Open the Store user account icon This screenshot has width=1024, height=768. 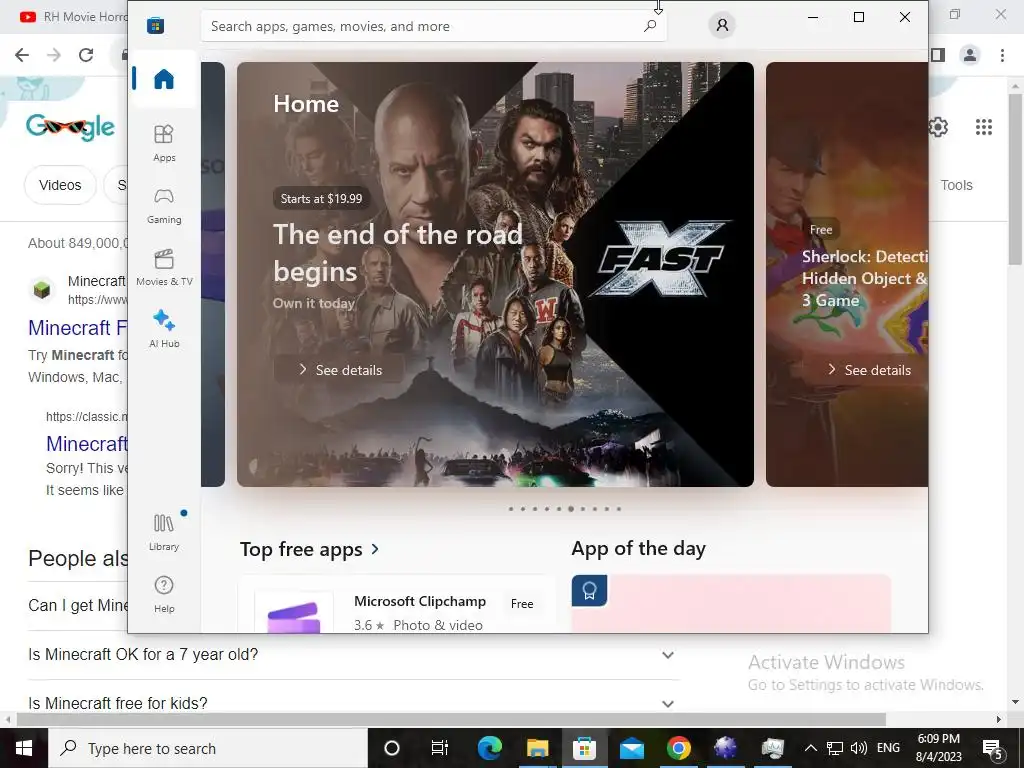[x=722, y=25]
